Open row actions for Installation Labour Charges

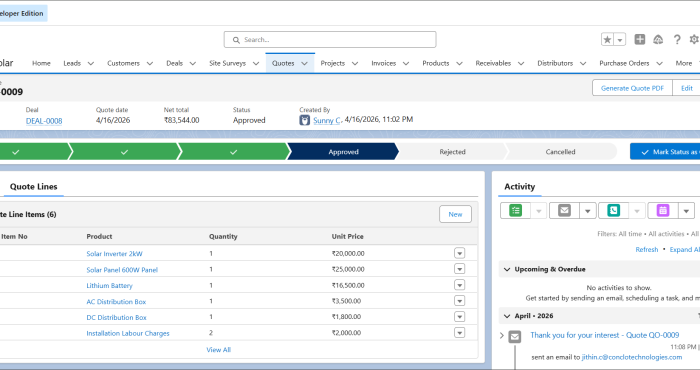pos(459,333)
